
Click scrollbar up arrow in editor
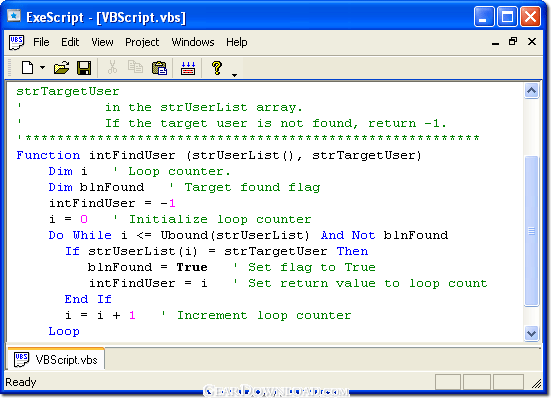point(532,91)
